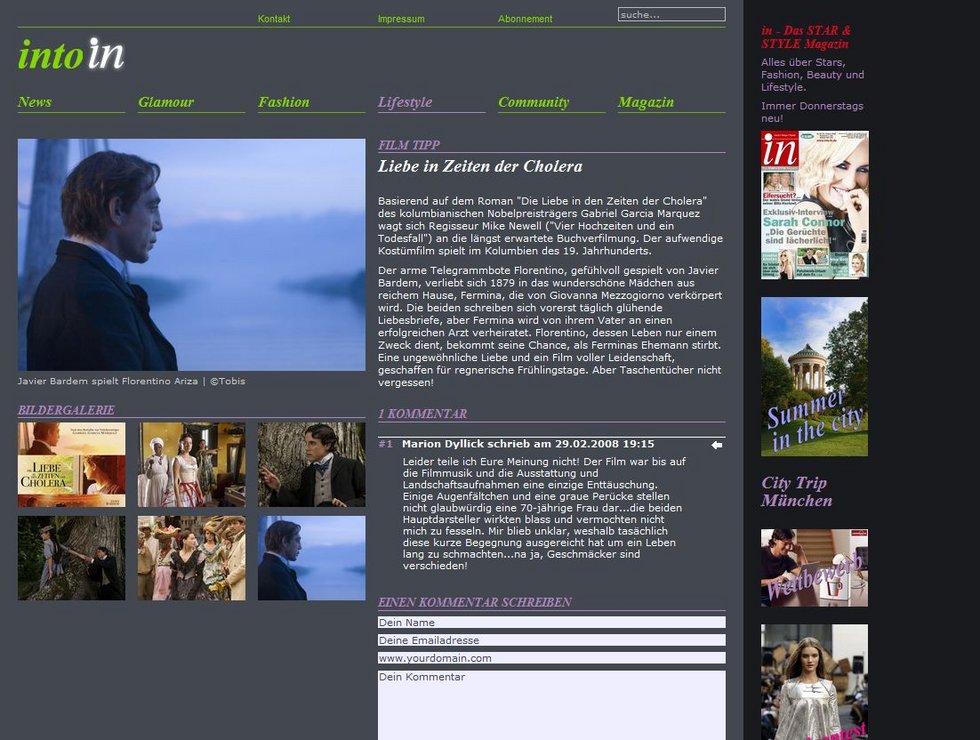Click the FILM TIPP section label
Screen dimensions: 980x740
[409, 145]
